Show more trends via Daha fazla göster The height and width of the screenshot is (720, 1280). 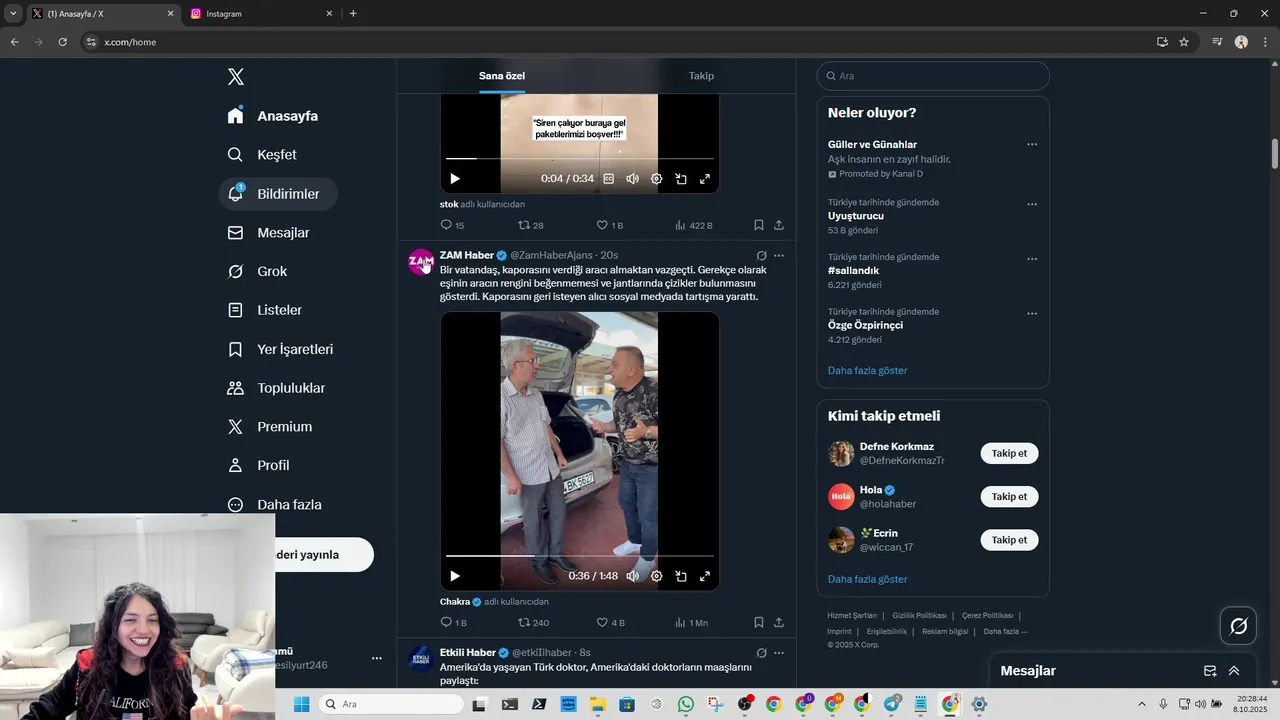click(x=868, y=371)
